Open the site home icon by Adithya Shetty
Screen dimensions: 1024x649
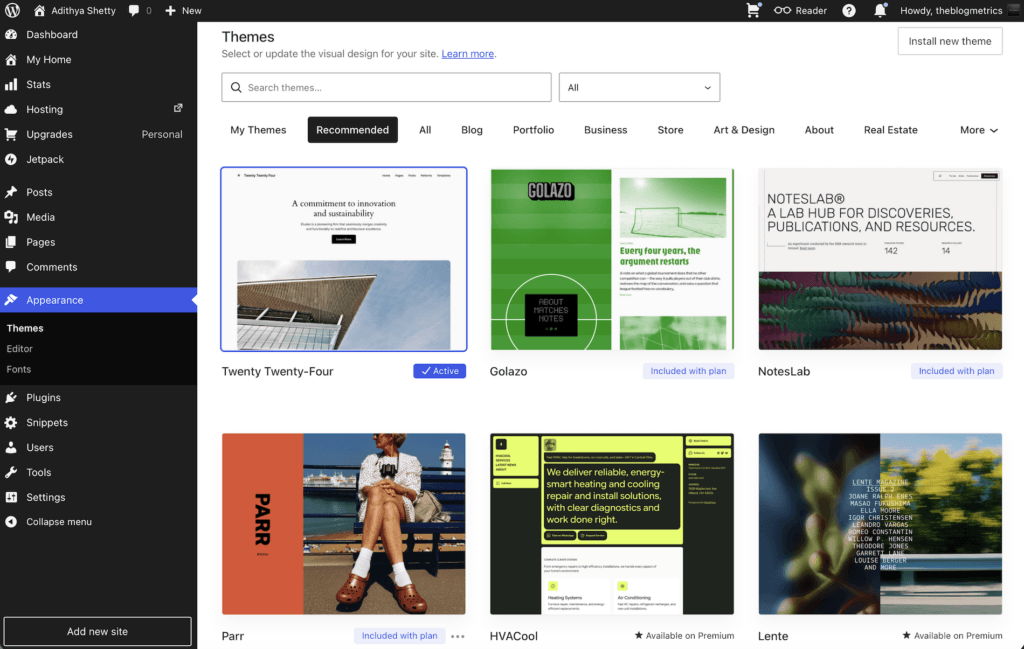tap(39, 10)
